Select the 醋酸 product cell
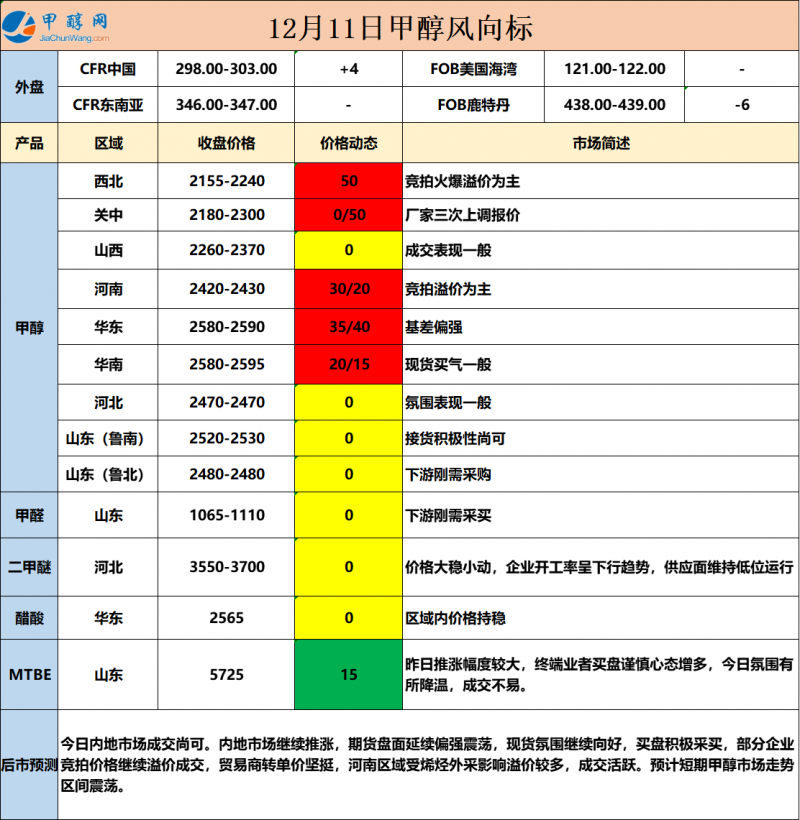800x820 pixels. (x=29, y=618)
